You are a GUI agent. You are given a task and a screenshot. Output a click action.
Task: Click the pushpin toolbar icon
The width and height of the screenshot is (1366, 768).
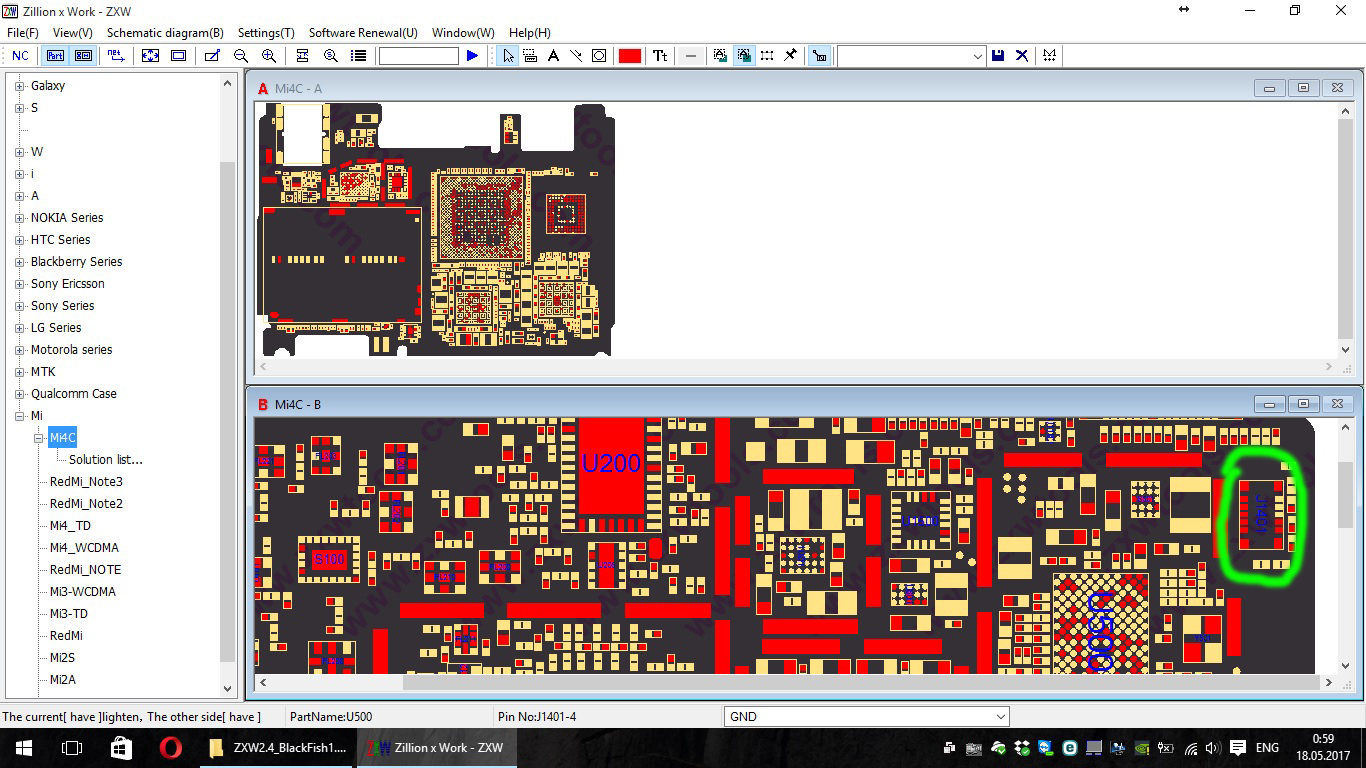point(790,56)
